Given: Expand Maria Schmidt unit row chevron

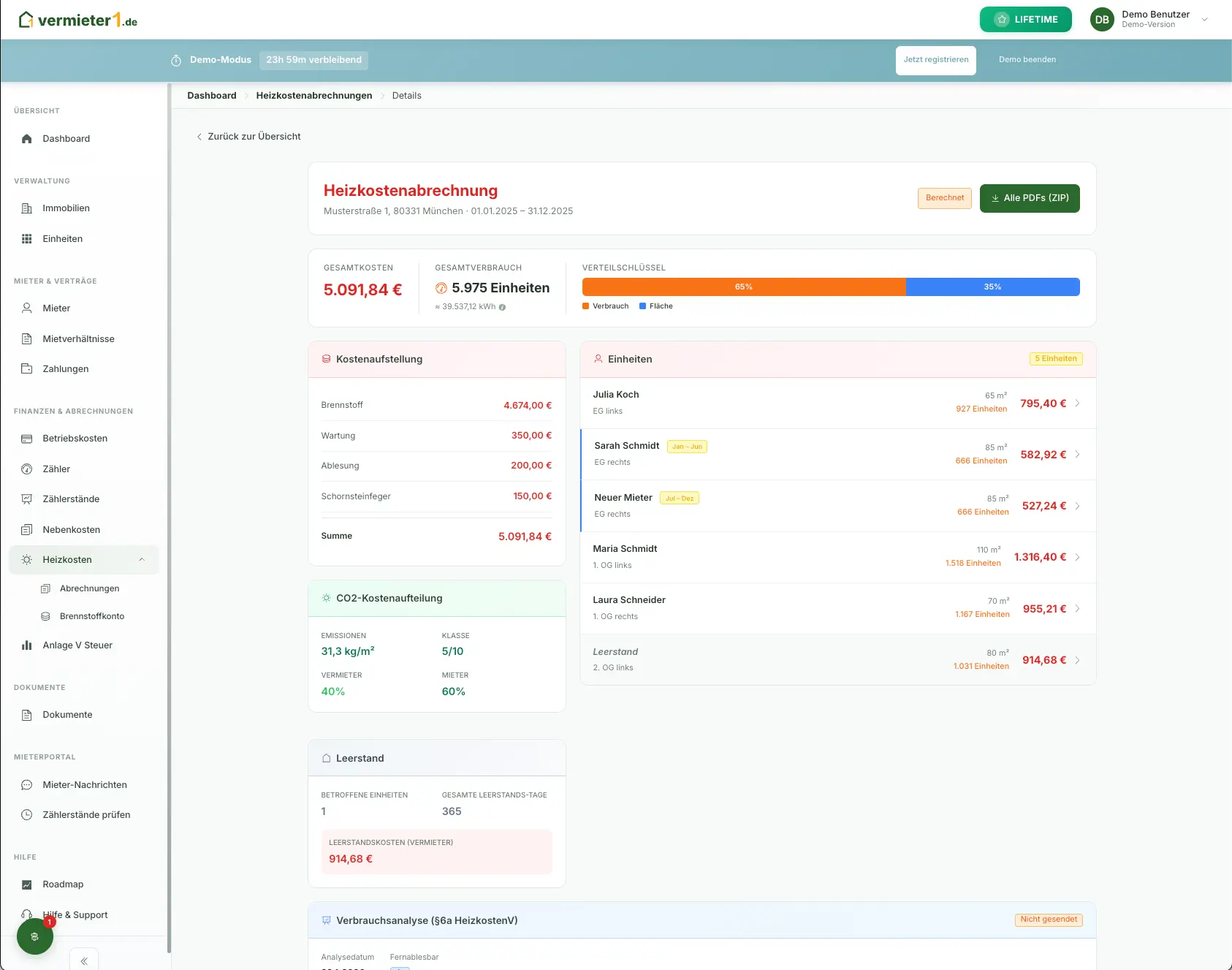Looking at the screenshot, I should 1077,558.
